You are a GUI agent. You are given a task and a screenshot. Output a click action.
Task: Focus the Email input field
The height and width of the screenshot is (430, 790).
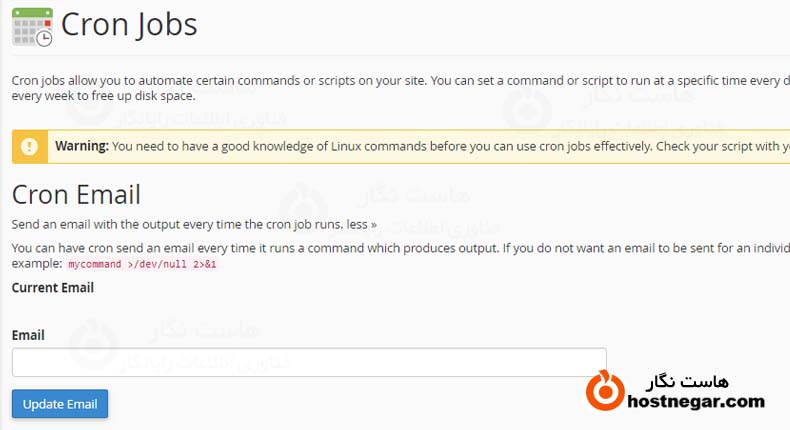tap(309, 362)
